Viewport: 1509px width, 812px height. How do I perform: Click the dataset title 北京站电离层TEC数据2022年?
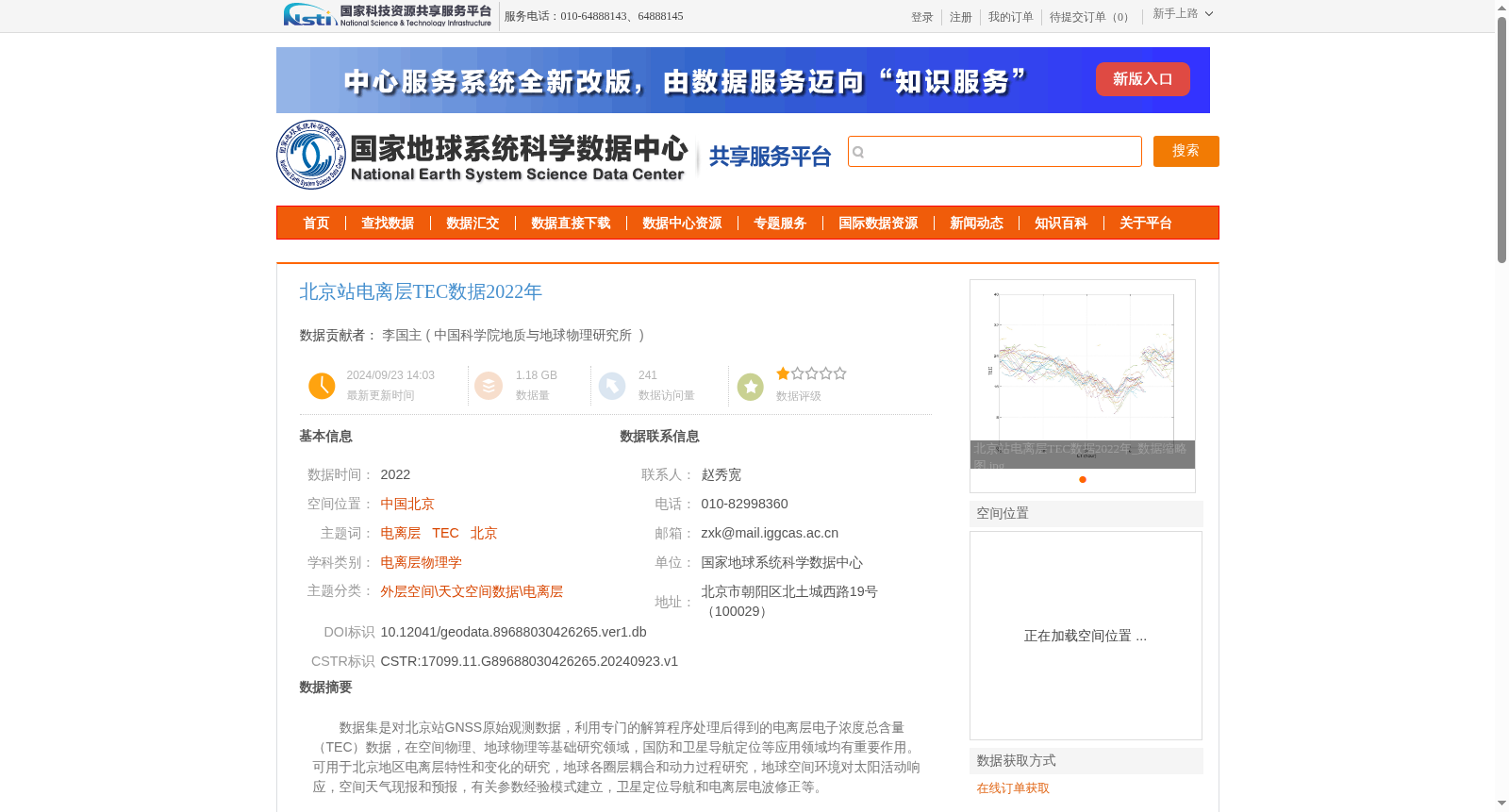click(x=421, y=292)
